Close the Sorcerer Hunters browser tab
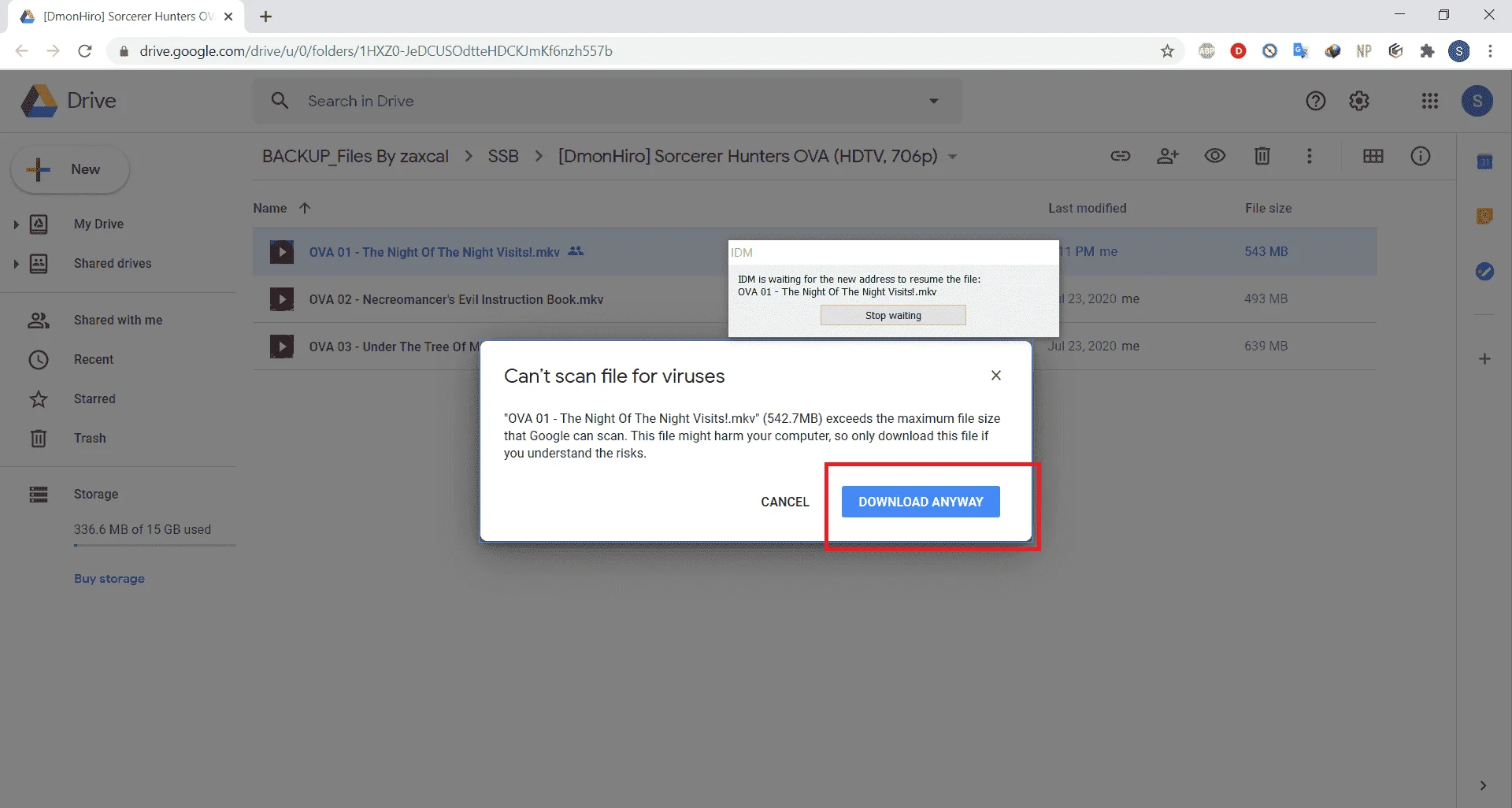This screenshot has height=808, width=1512. click(228, 17)
